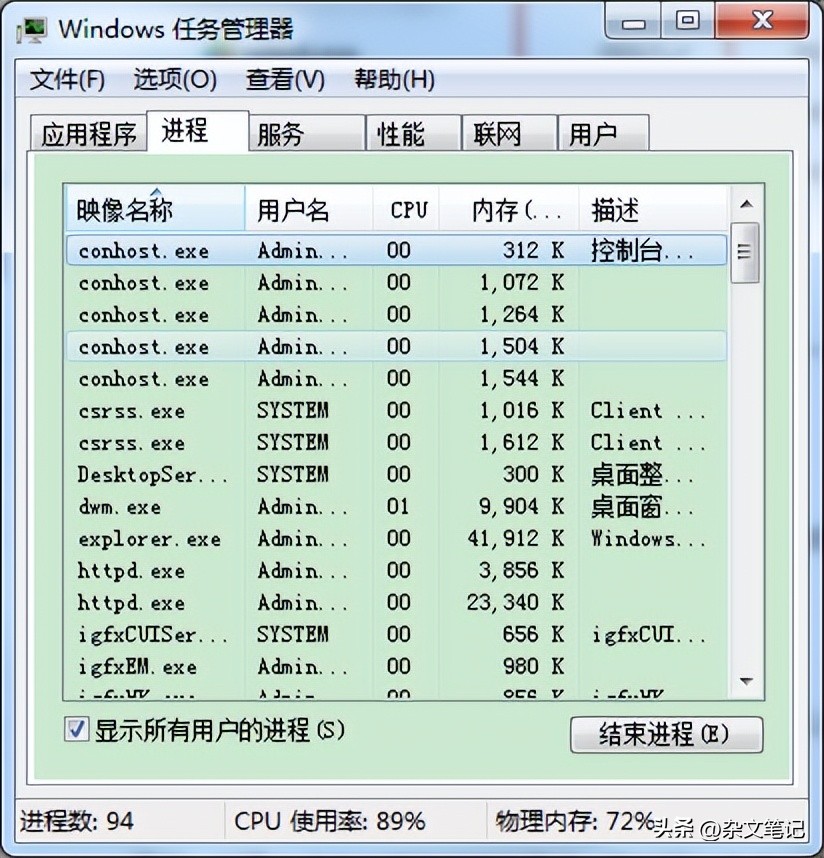
Task: Click the 结束进程 button
Action: (666, 735)
